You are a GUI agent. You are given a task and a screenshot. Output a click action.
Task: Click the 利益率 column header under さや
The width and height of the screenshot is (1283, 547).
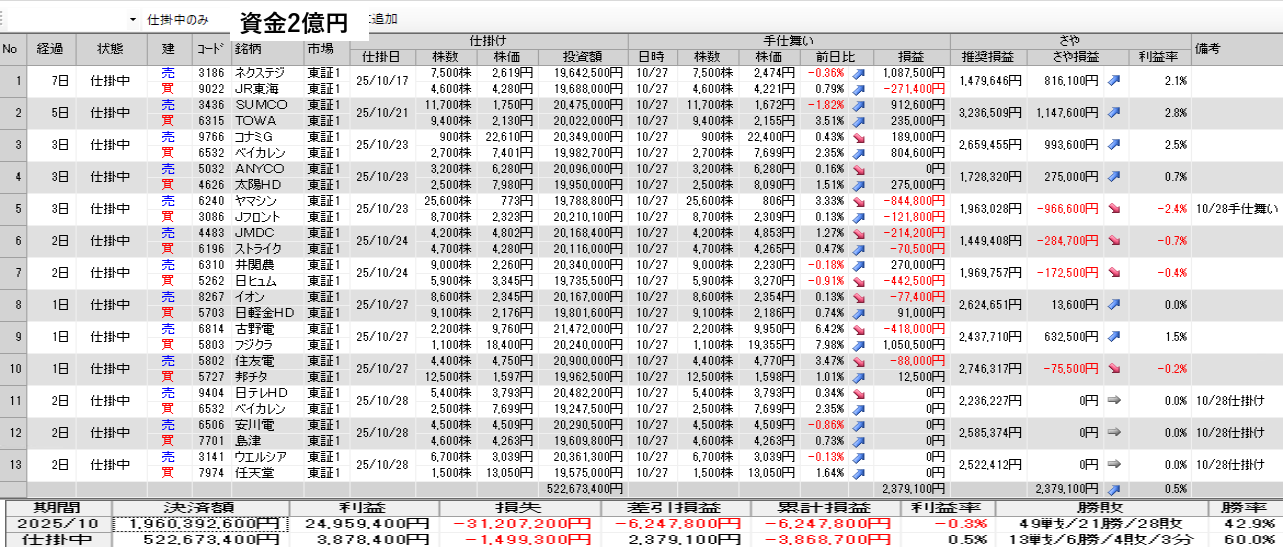point(1159,56)
